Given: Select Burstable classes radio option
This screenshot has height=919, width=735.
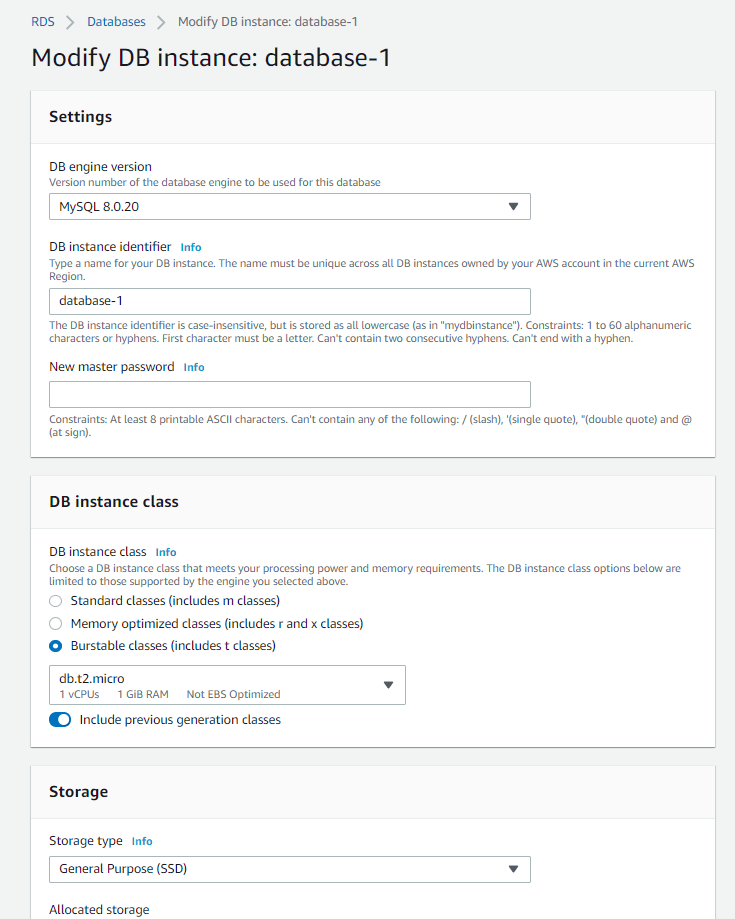Looking at the screenshot, I should [56, 646].
